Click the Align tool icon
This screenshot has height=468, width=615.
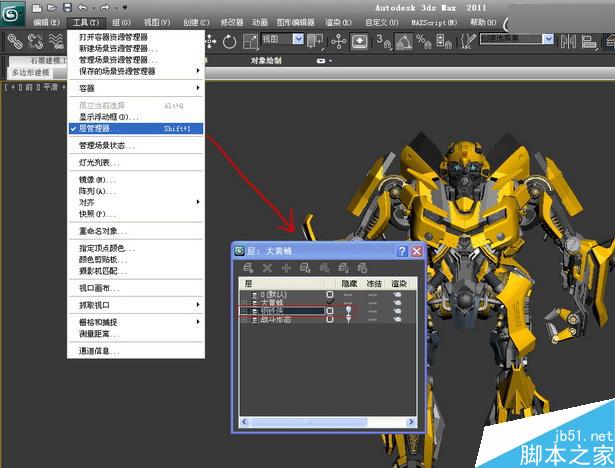point(589,42)
